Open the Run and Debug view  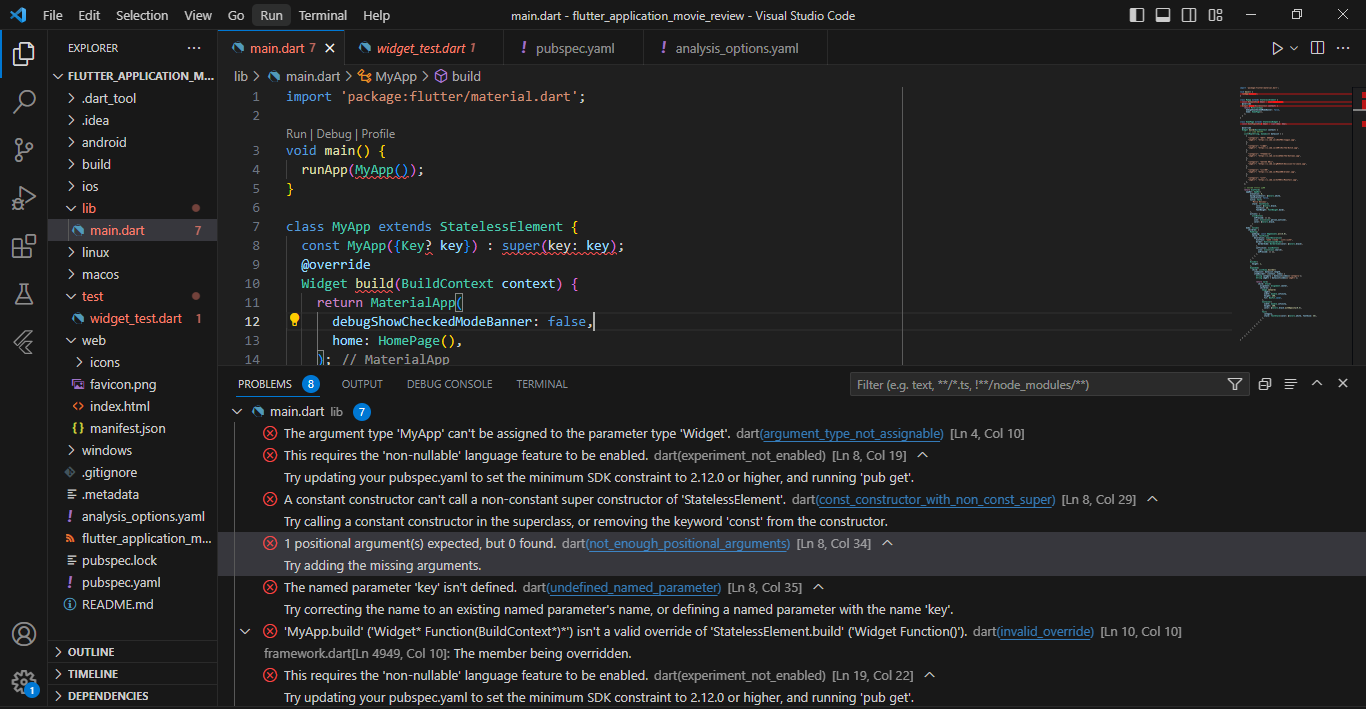(24, 198)
